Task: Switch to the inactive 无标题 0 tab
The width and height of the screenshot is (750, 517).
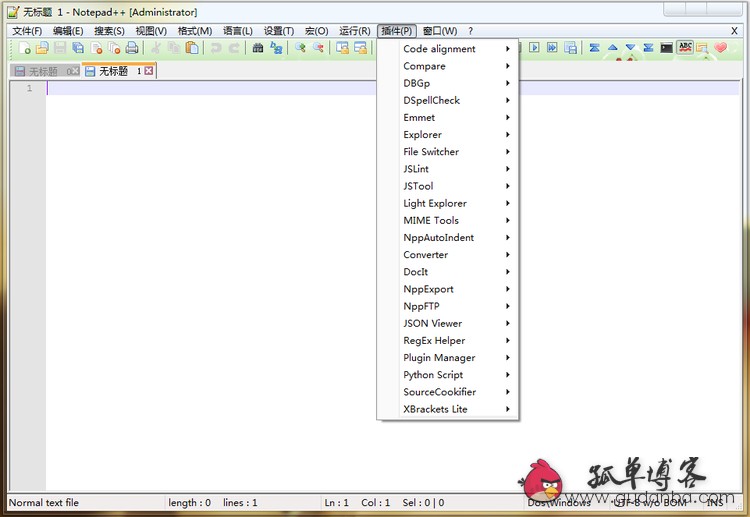Action: (x=45, y=71)
